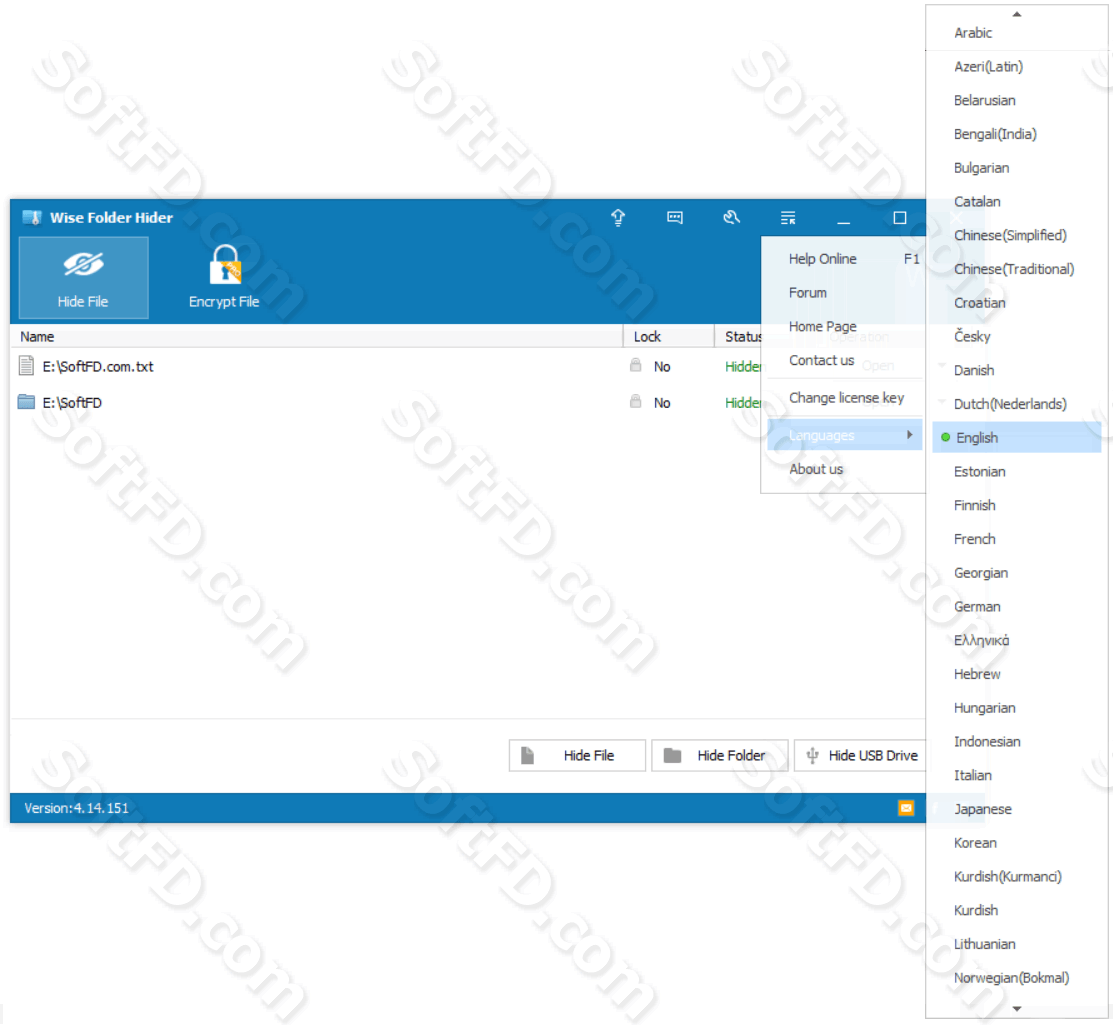Select Danish language option
Image resolution: width=1113 pixels, height=1025 pixels.
[x=1016, y=370]
